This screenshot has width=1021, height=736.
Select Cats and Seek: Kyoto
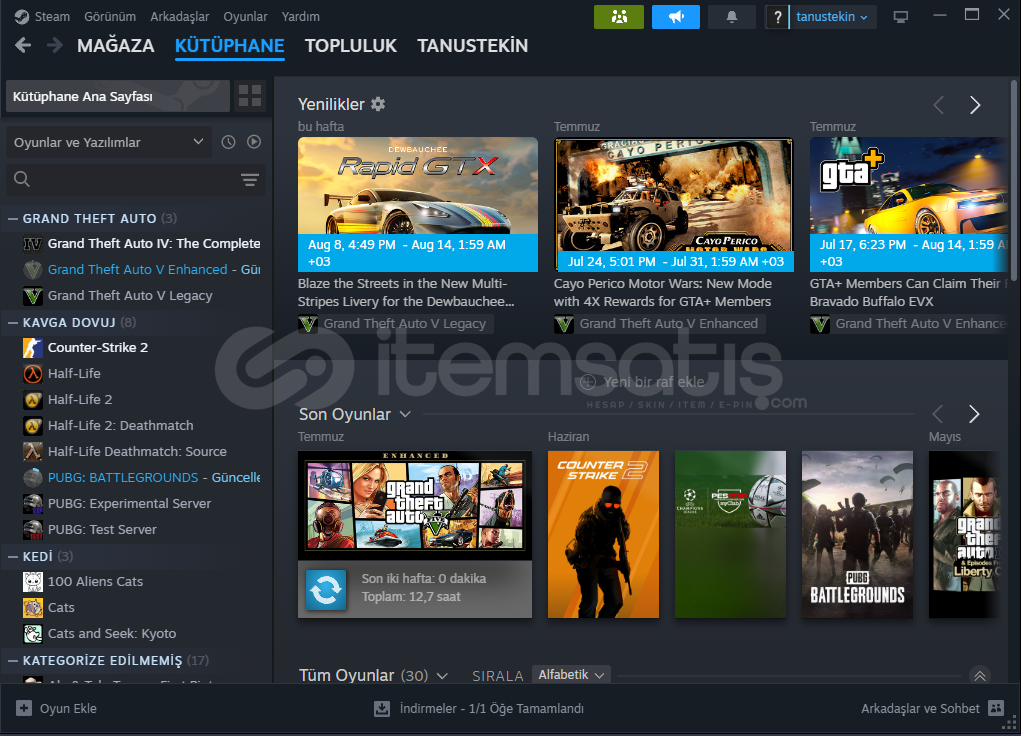point(112,634)
